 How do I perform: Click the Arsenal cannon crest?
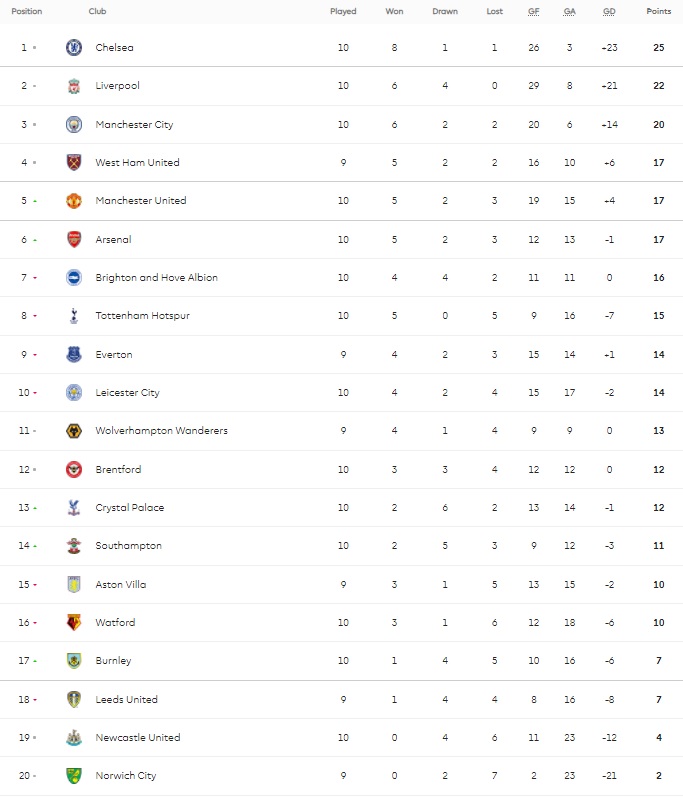point(73,239)
